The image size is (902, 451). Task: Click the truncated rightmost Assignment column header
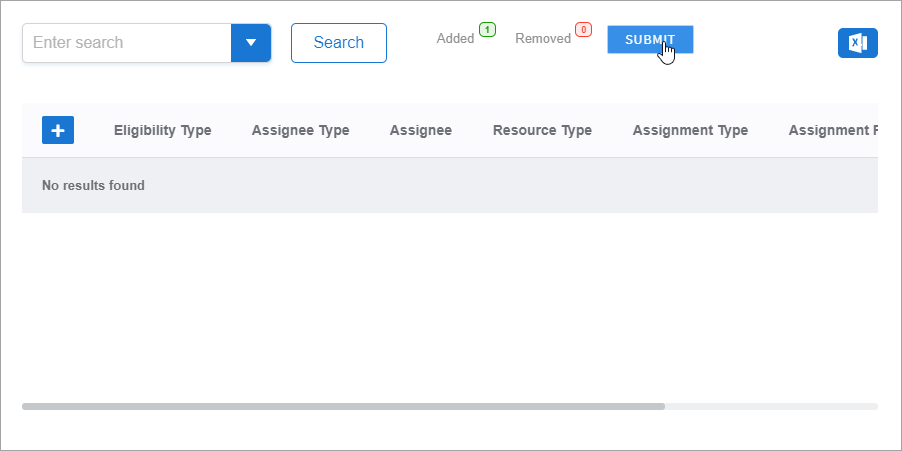coord(832,130)
